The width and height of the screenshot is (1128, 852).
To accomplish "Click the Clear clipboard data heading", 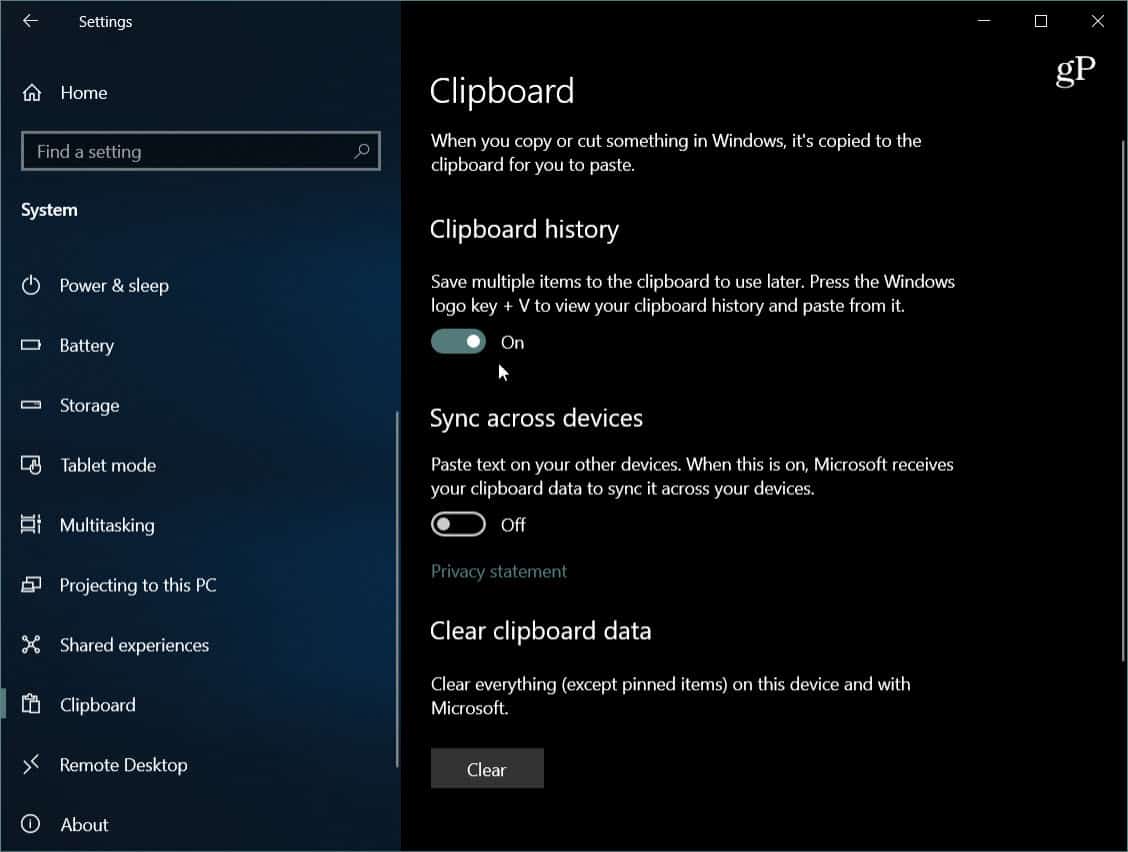I will [541, 631].
